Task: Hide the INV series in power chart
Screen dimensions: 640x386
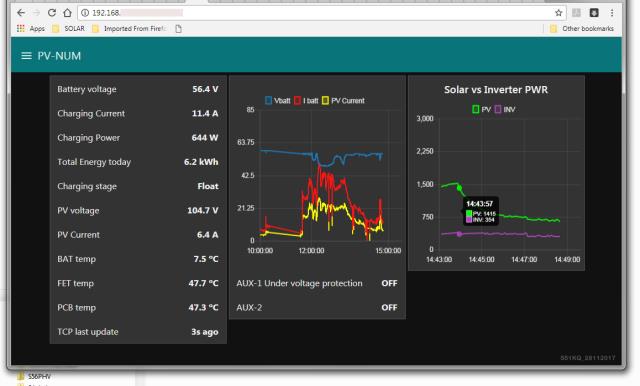Action: pos(505,109)
